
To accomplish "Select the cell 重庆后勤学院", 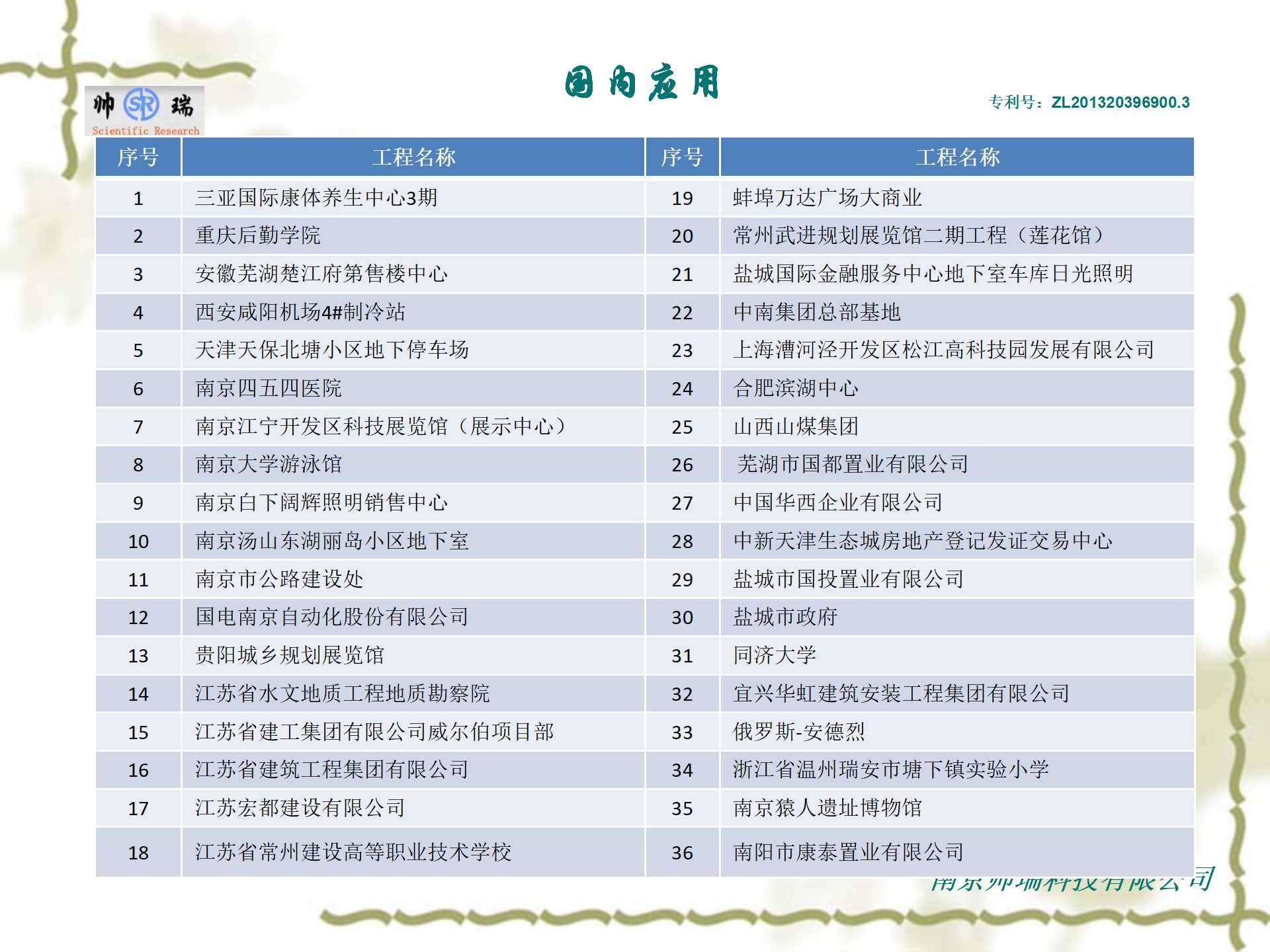I will tap(413, 236).
